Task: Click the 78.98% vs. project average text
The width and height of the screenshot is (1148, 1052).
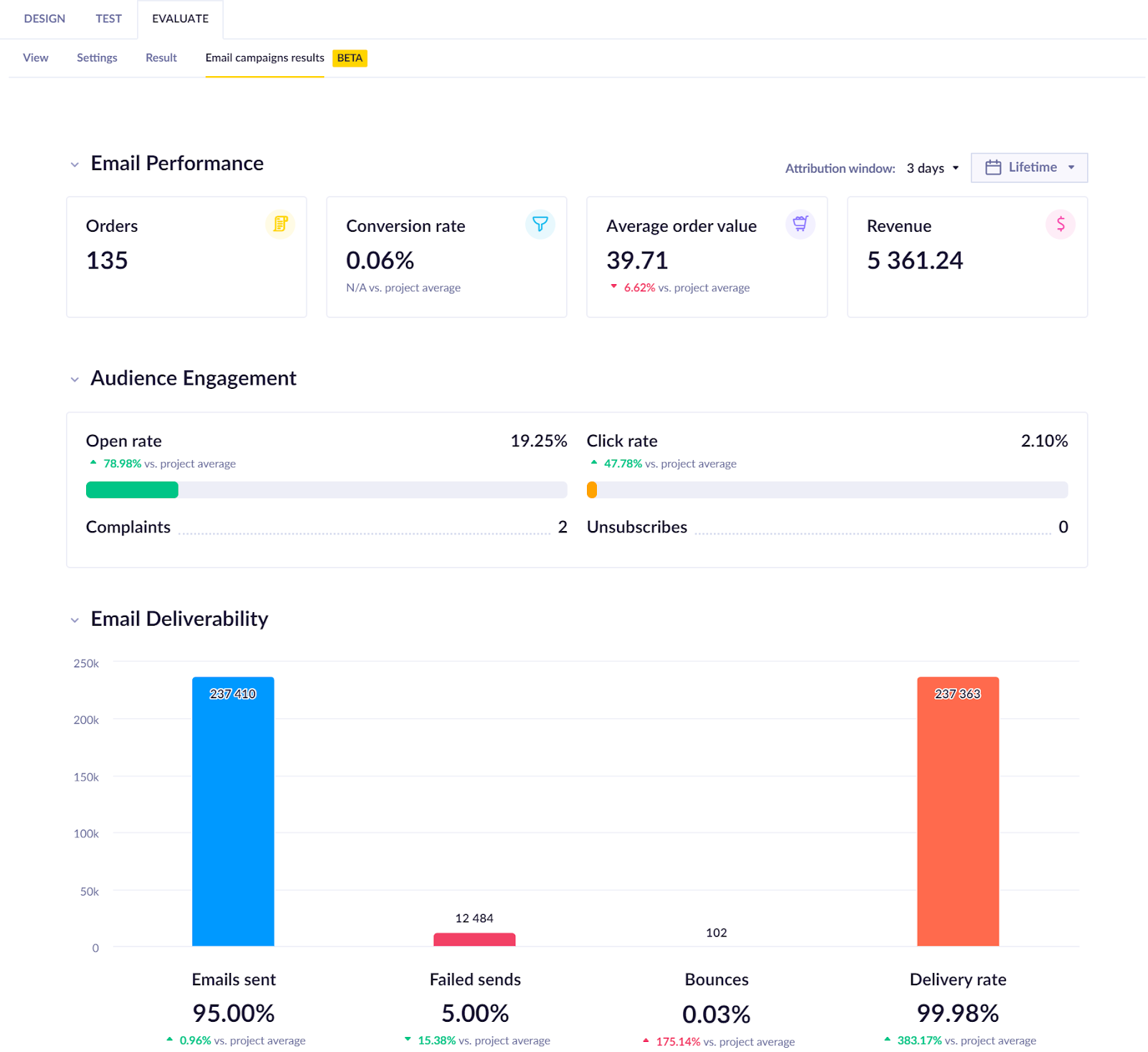Action: point(169,464)
